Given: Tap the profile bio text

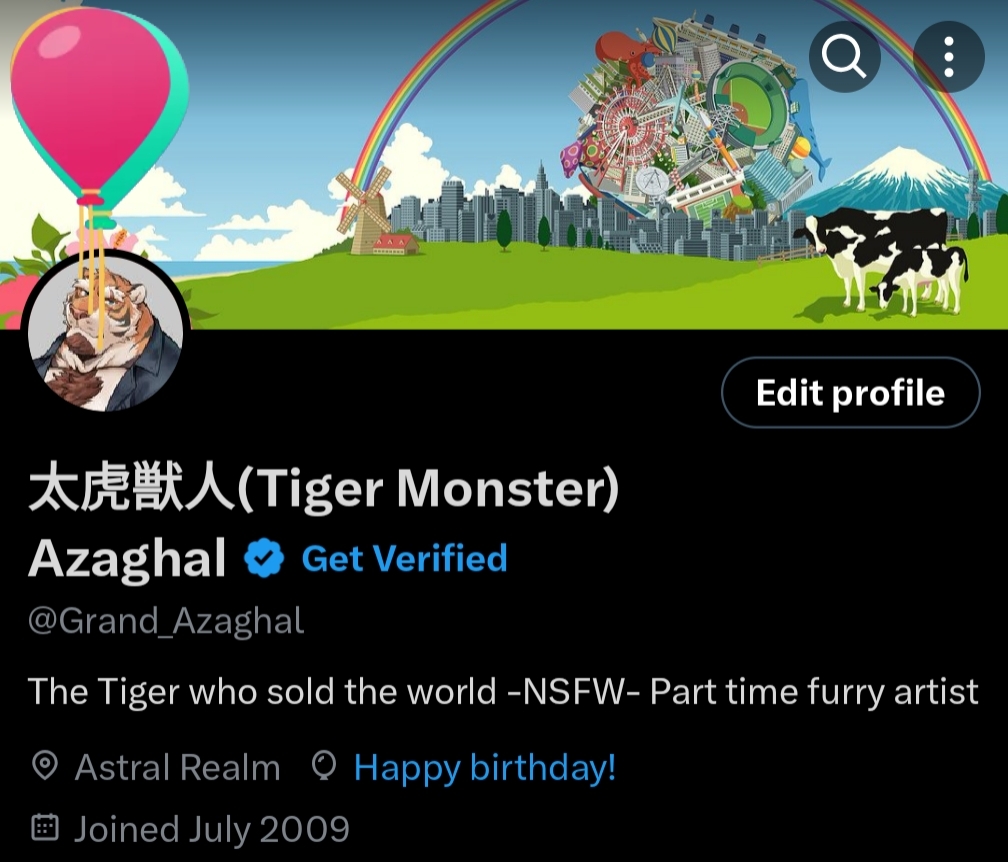Looking at the screenshot, I should click(x=503, y=692).
